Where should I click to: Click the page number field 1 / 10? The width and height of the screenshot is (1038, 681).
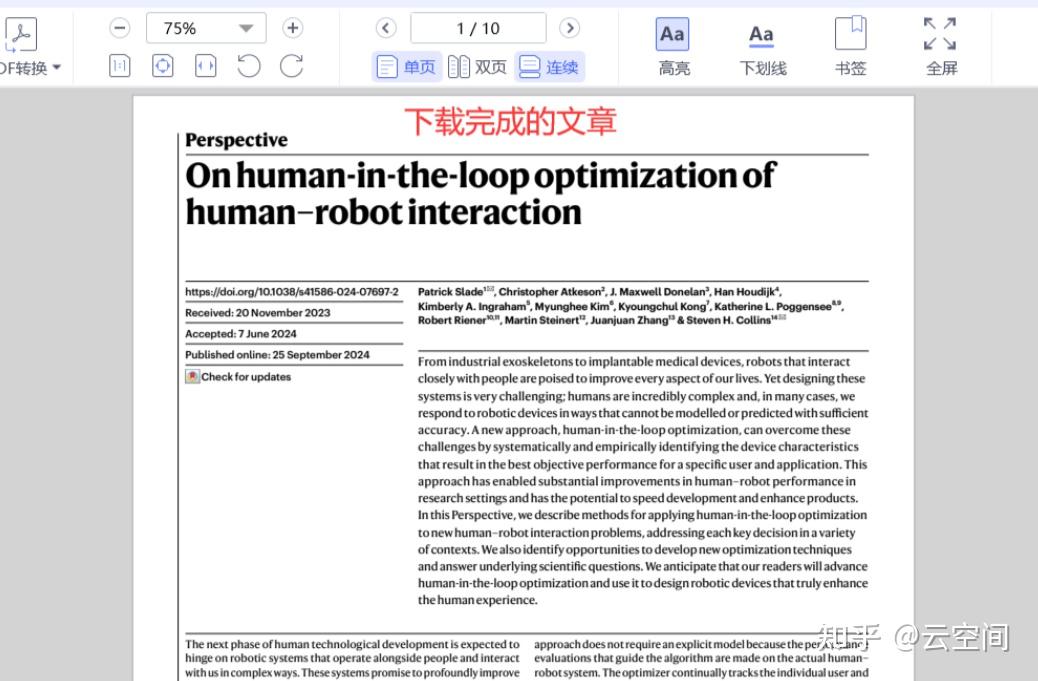coord(478,28)
